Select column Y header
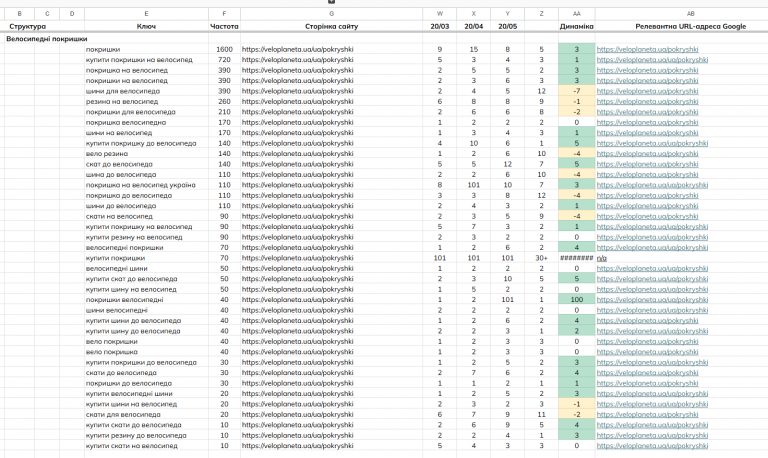The height and width of the screenshot is (458, 768). [507, 14]
